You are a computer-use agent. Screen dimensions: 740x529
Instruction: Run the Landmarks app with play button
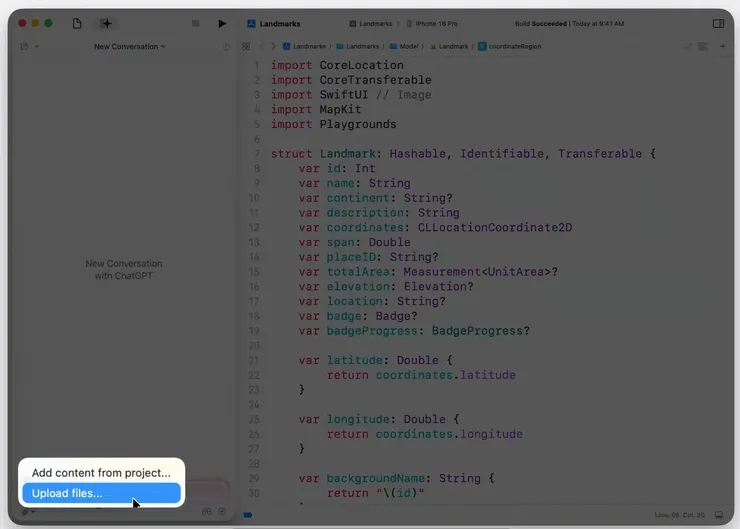point(222,24)
